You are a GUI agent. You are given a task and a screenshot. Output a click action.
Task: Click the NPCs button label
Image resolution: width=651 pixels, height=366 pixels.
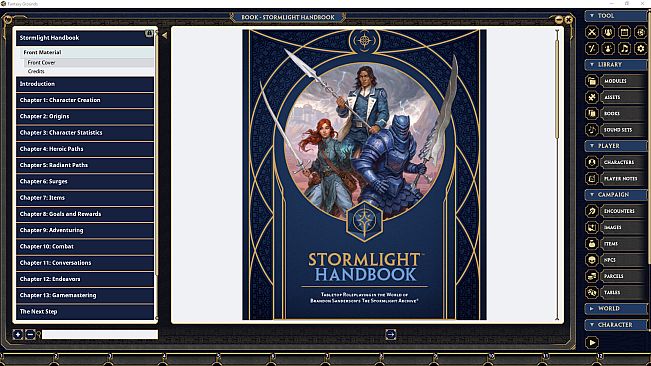609,260
